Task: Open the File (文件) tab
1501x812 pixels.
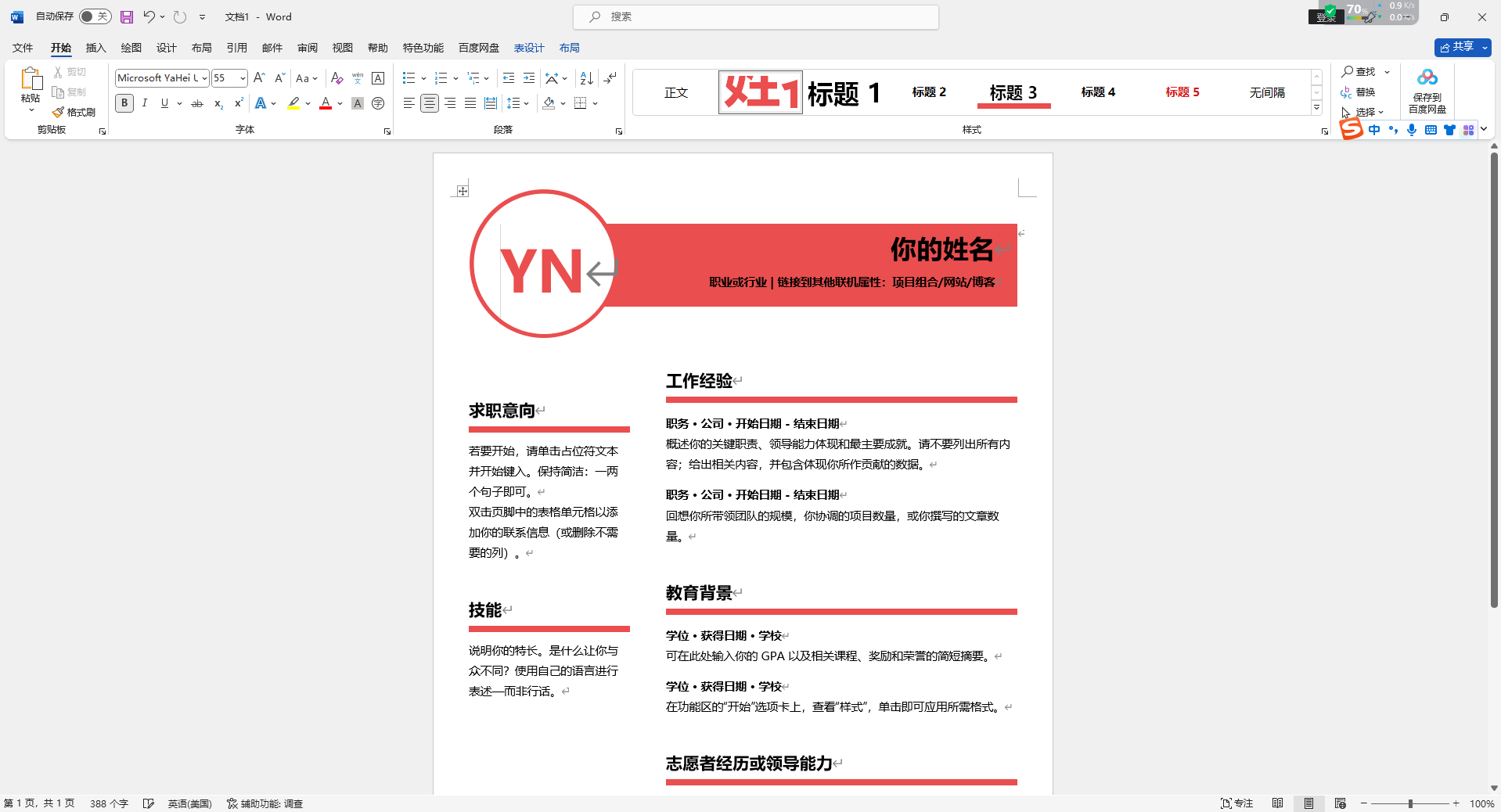Action: 23,48
